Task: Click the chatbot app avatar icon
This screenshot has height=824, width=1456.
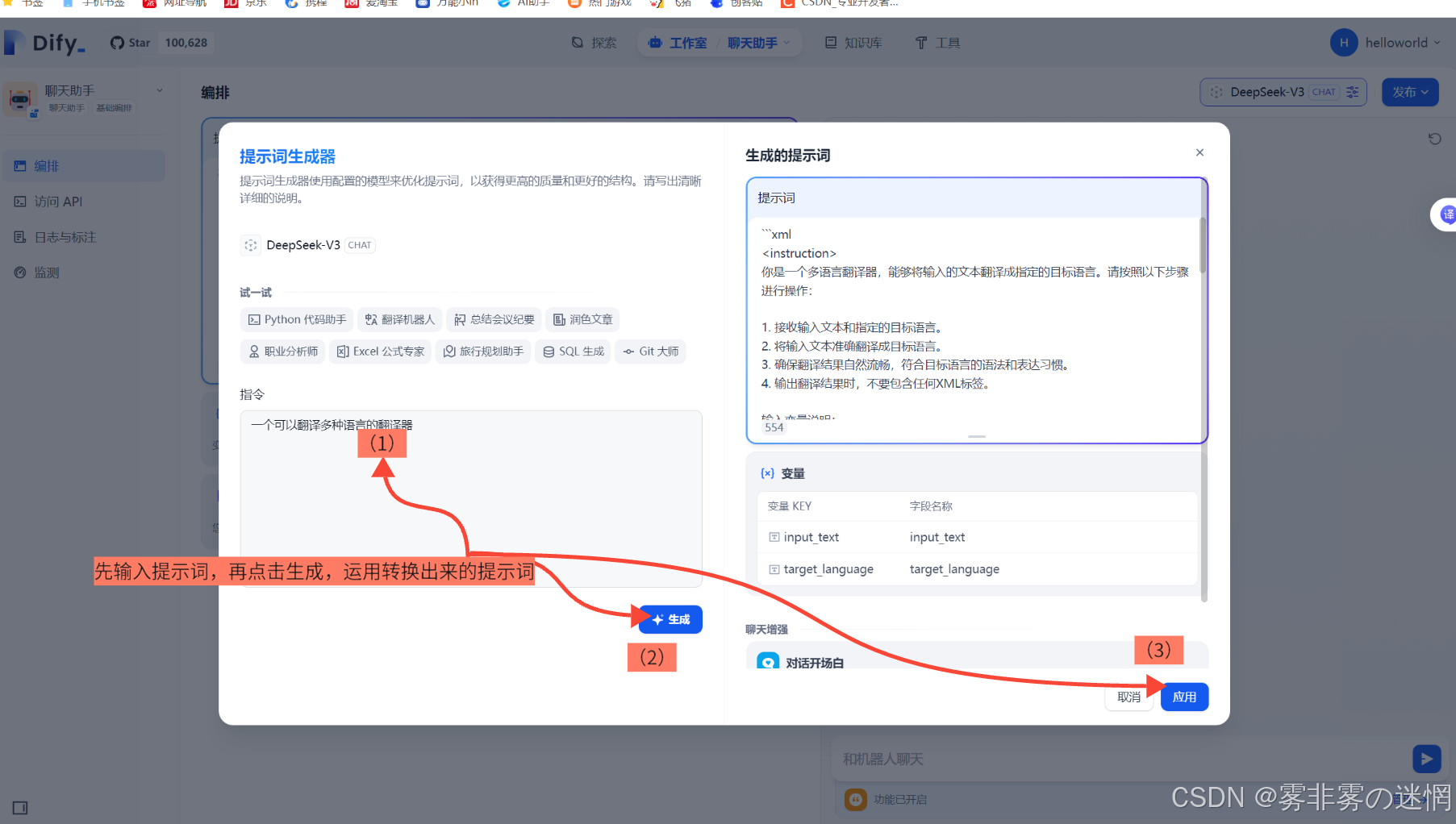Action: point(20,99)
